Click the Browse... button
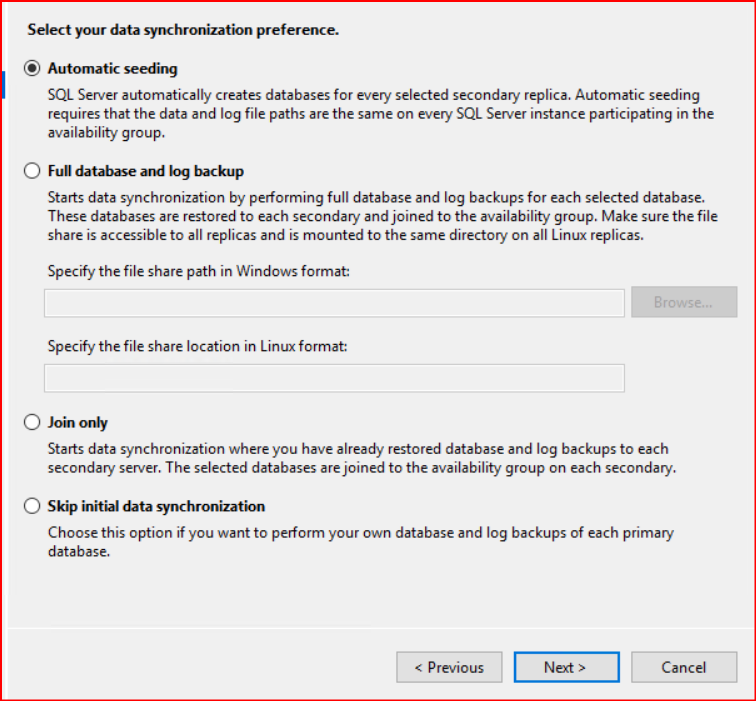 coord(683,303)
